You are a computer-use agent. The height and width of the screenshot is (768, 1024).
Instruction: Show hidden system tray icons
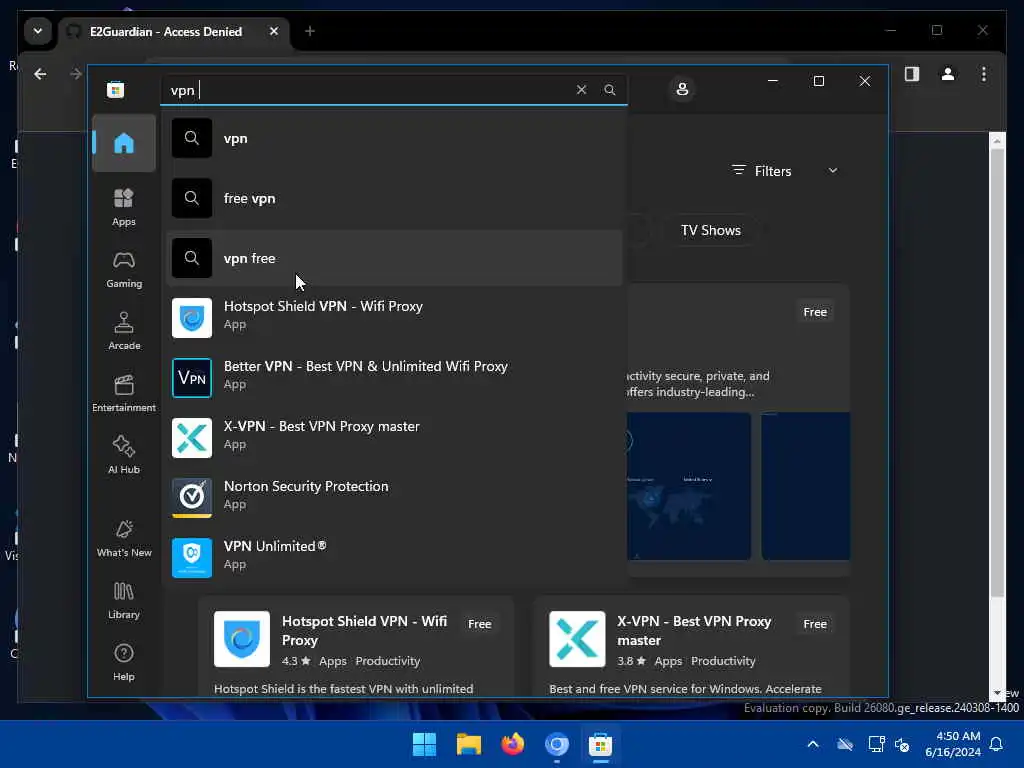(813, 744)
